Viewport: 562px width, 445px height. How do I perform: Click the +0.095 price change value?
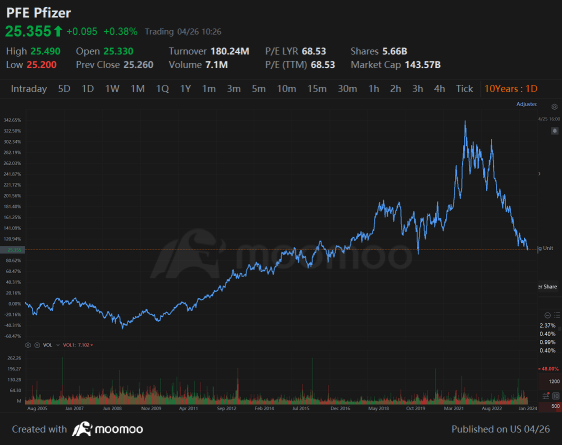tap(82, 32)
